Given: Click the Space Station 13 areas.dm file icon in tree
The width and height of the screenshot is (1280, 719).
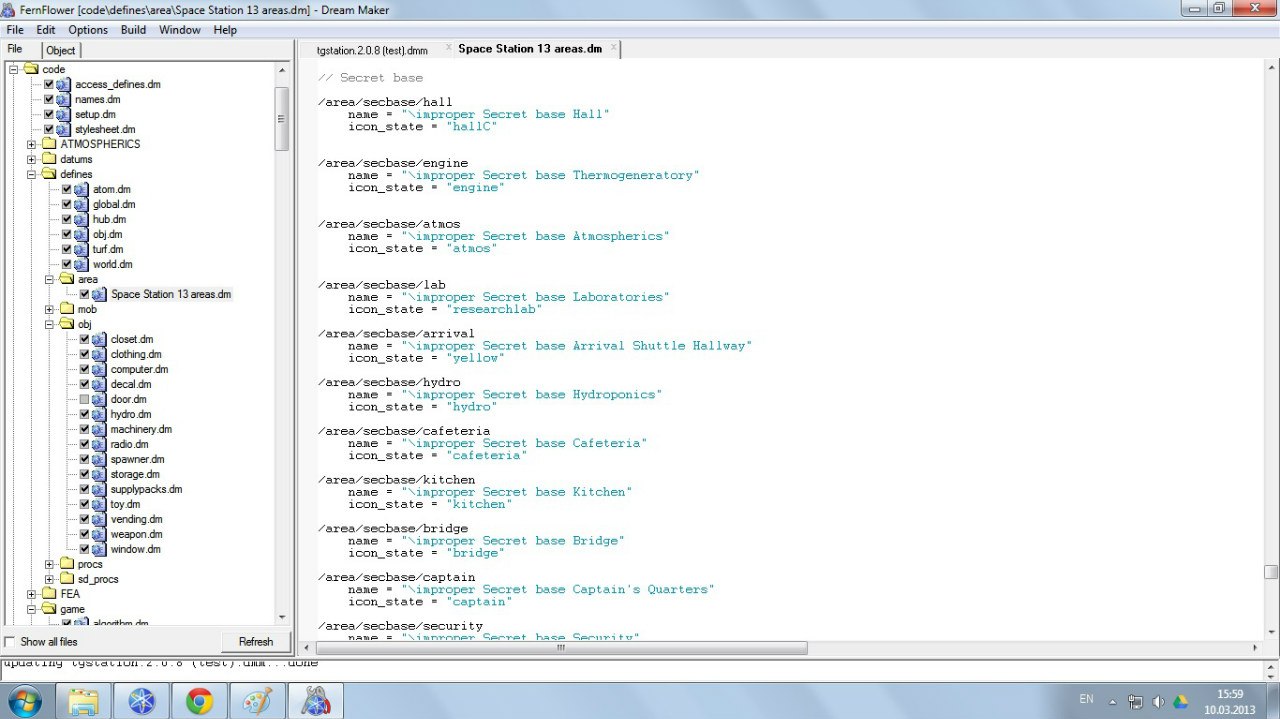Looking at the screenshot, I should [x=99, y=294].
